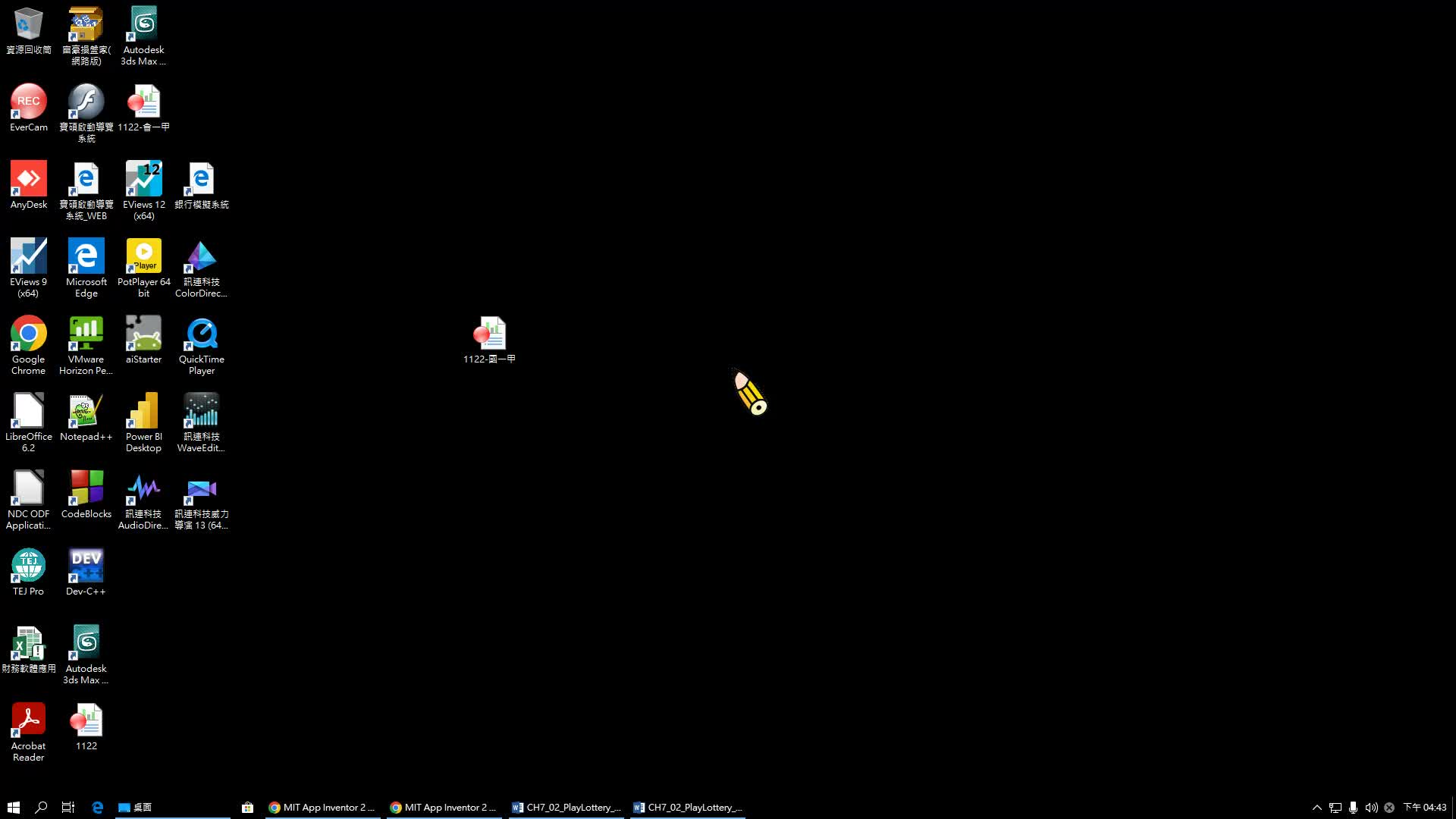
Task: Open PotPlayer 64 bit shortcut
Action: pyautogui.click(x=143, y=268)
